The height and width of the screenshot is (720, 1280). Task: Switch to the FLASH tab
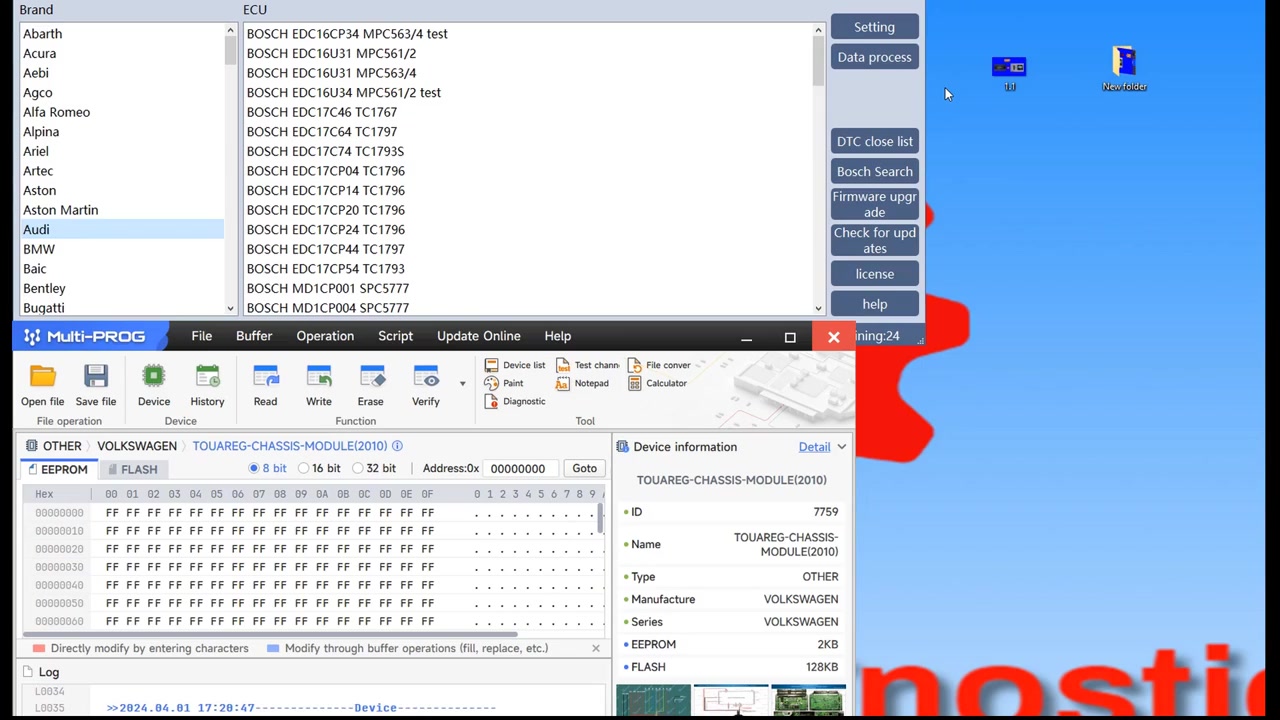[133, 469]
